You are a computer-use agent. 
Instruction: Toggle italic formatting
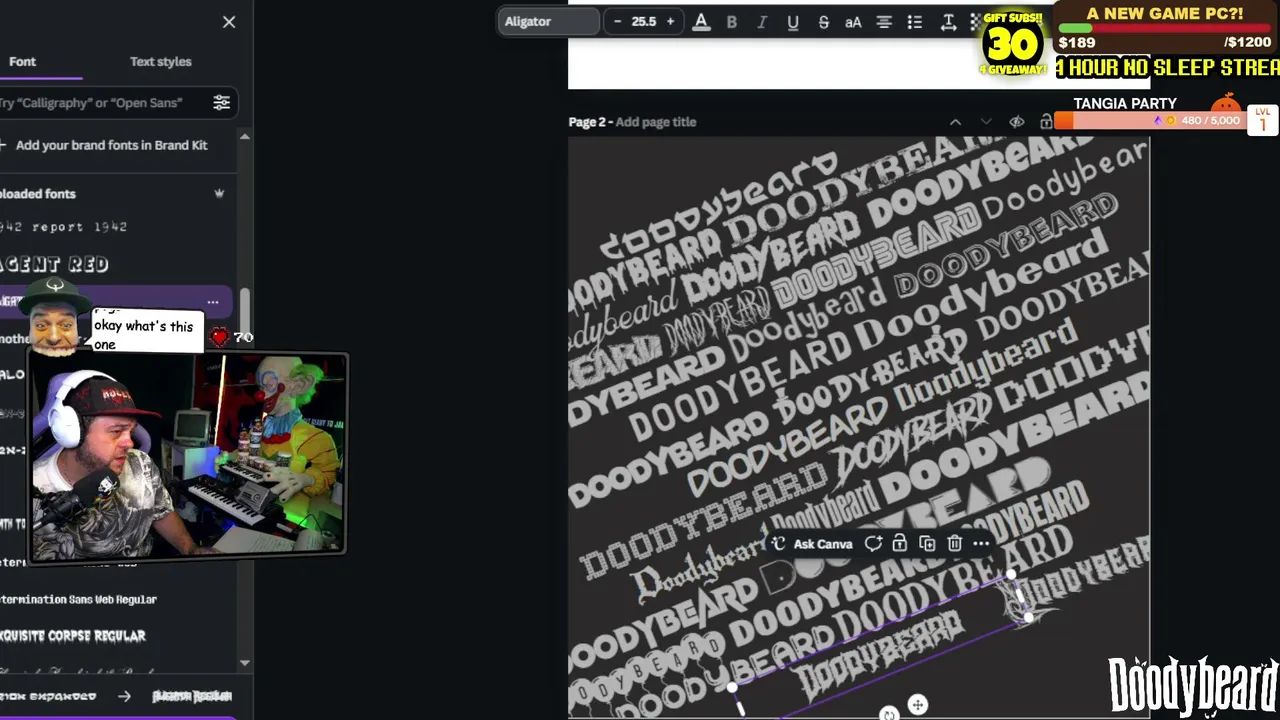[x=762, y=22]
